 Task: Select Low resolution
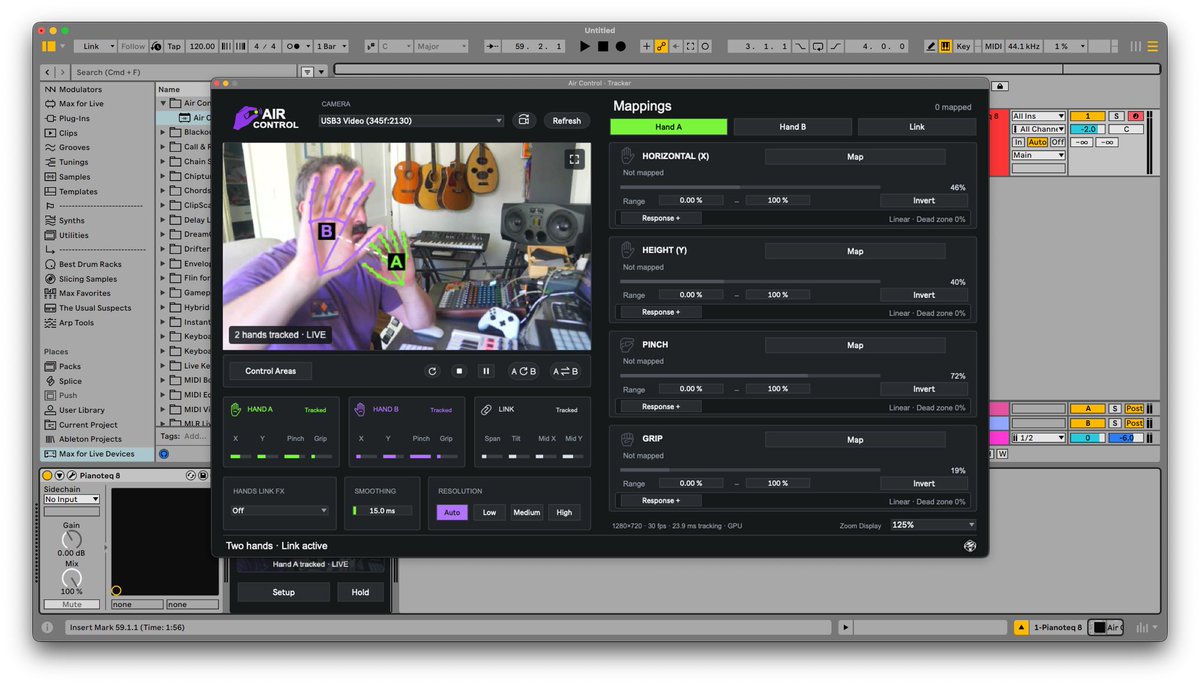[x=489, y=513]
